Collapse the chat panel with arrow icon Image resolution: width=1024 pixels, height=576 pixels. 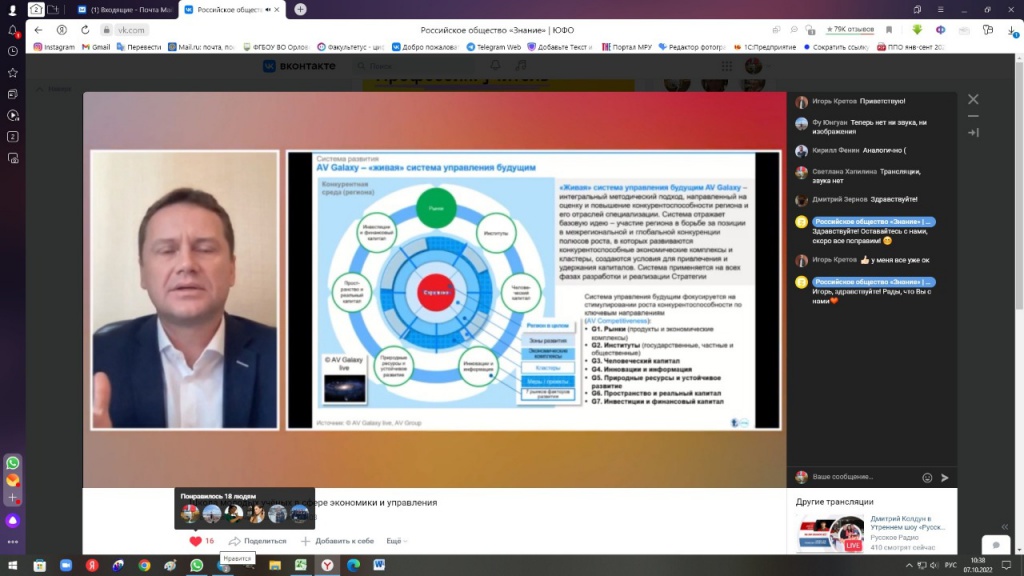[973, 133]
